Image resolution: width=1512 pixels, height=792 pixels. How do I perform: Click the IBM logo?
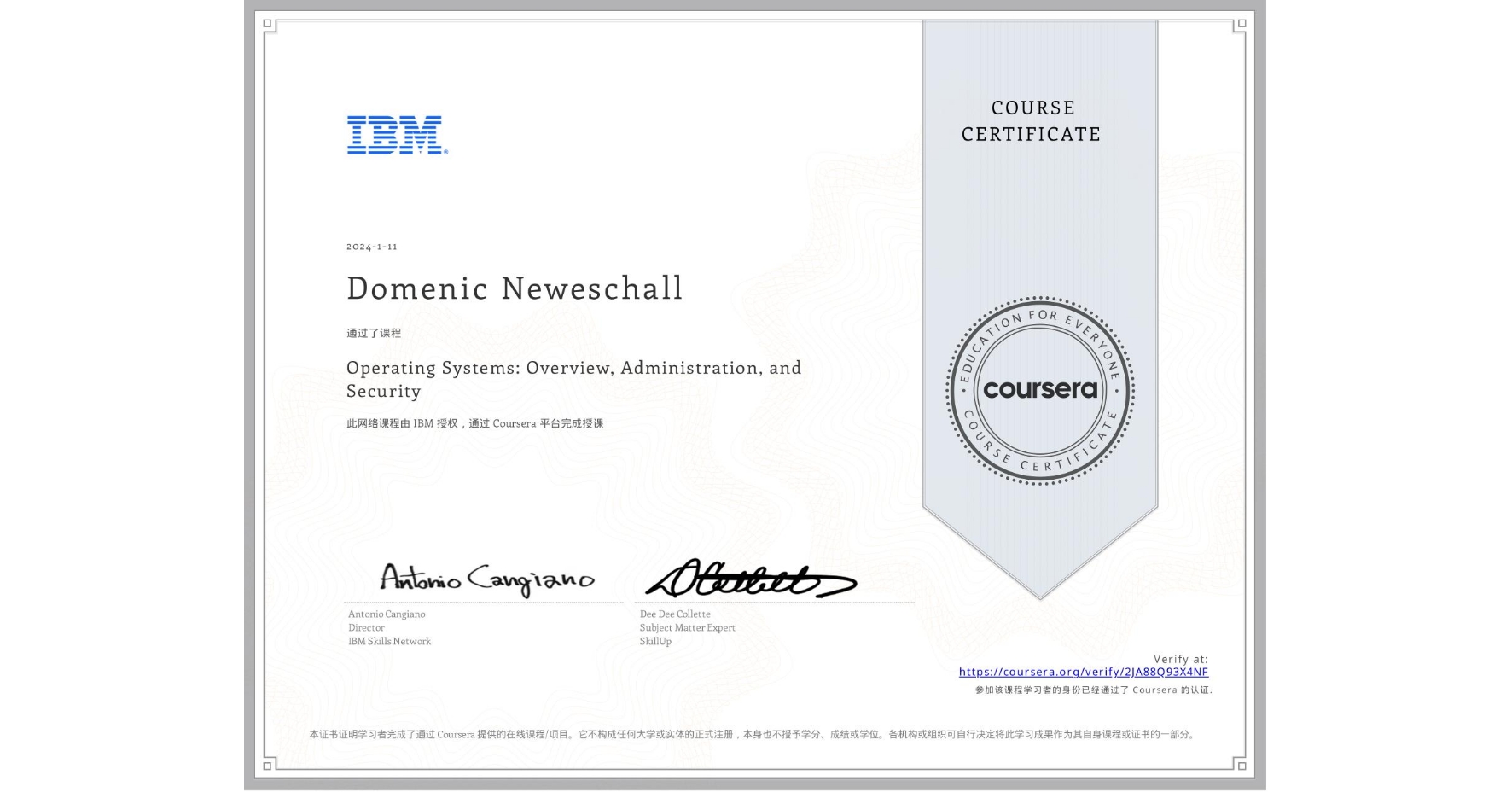[x=395, y=135]
